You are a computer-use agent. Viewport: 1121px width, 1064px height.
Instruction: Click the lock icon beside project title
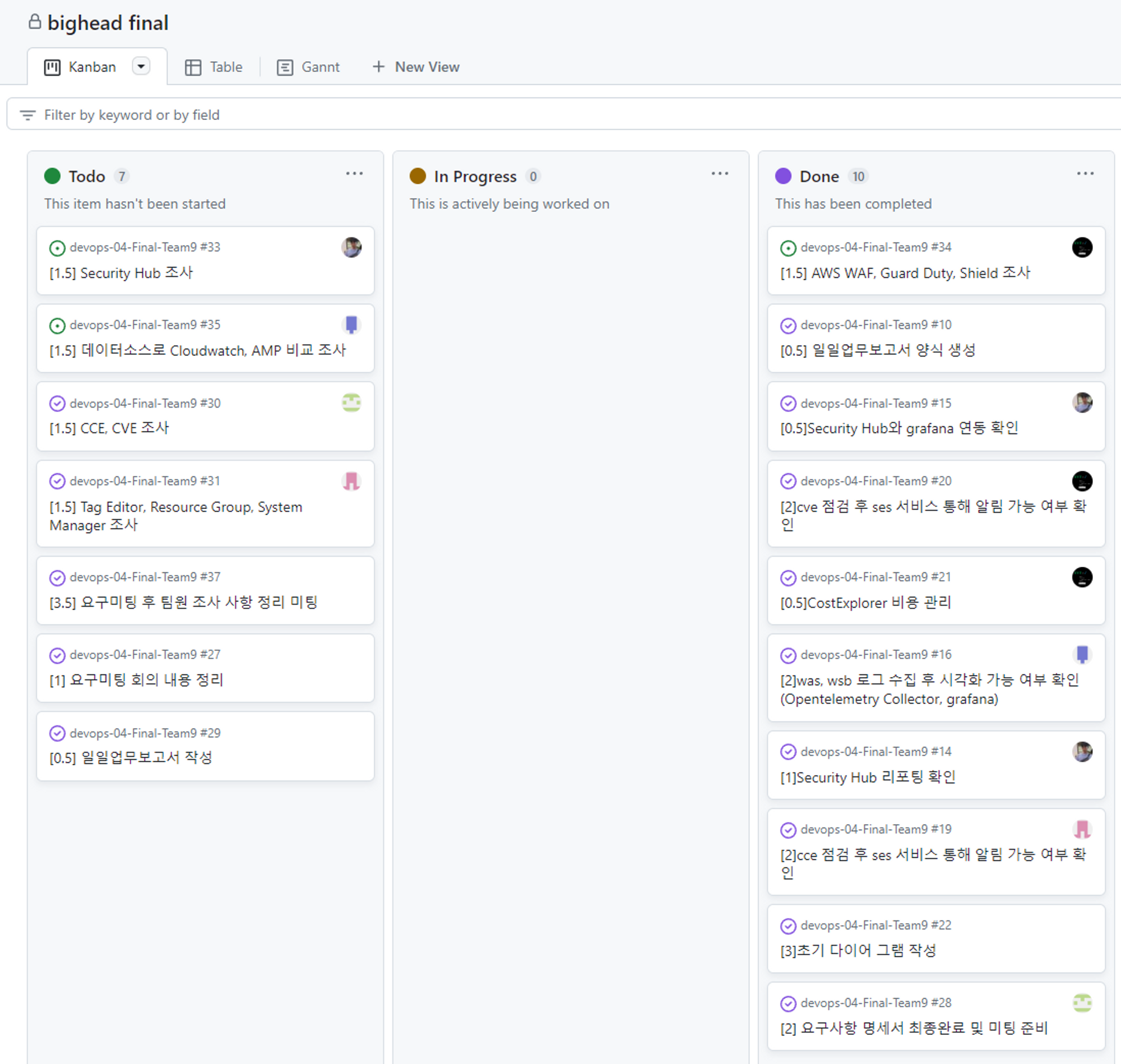click(x=35, y=22)
